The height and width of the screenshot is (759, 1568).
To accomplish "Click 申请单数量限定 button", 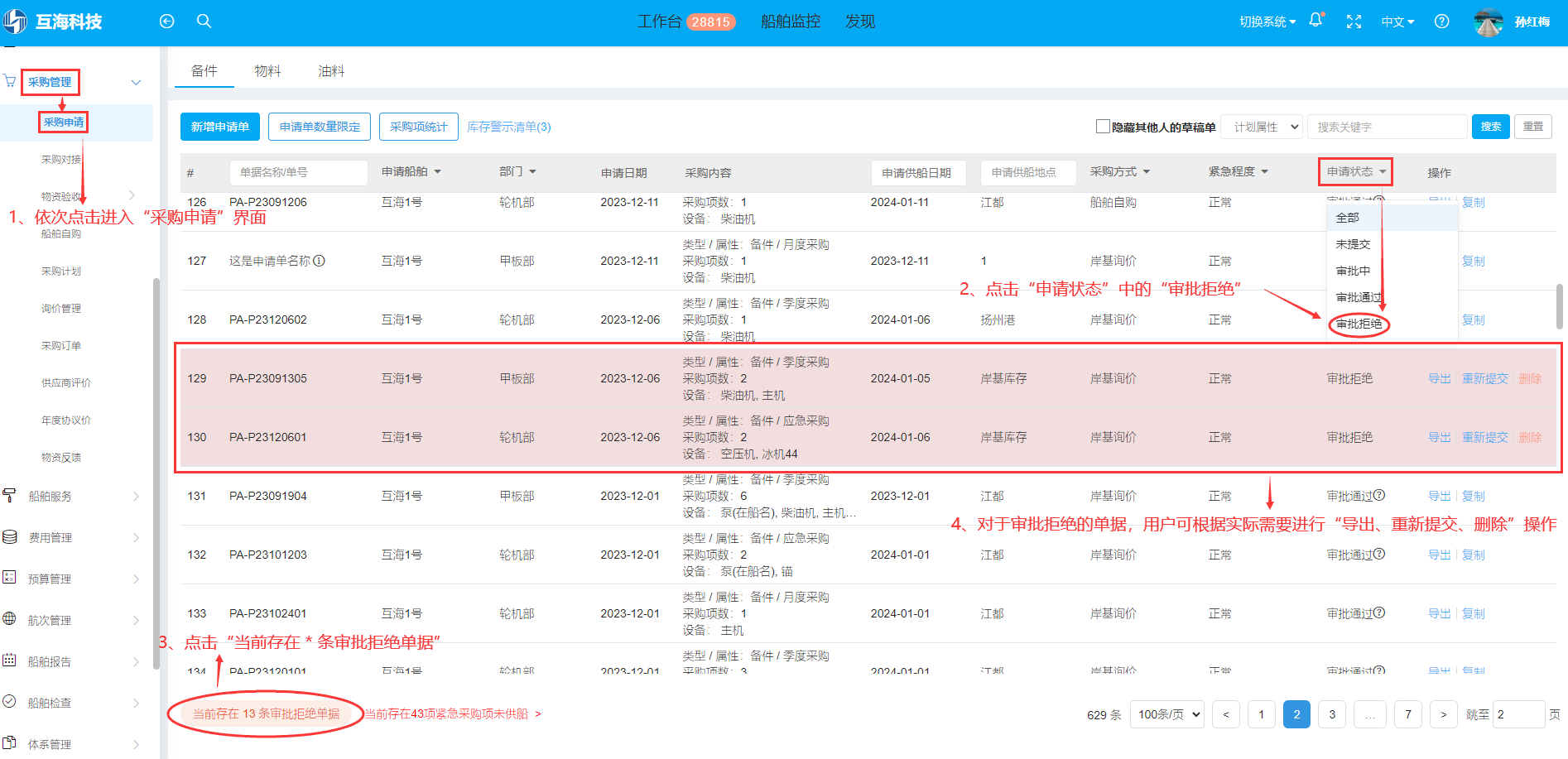I will 320,127.
